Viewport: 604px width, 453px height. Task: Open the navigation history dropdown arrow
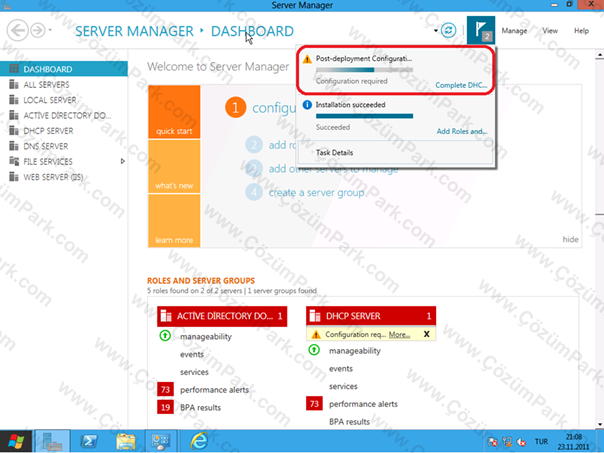[x=50, y=30]
